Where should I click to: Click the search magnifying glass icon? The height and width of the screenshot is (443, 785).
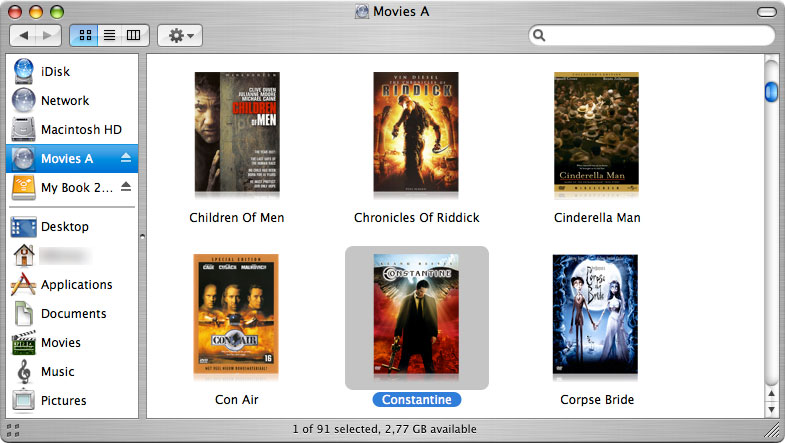539,36
